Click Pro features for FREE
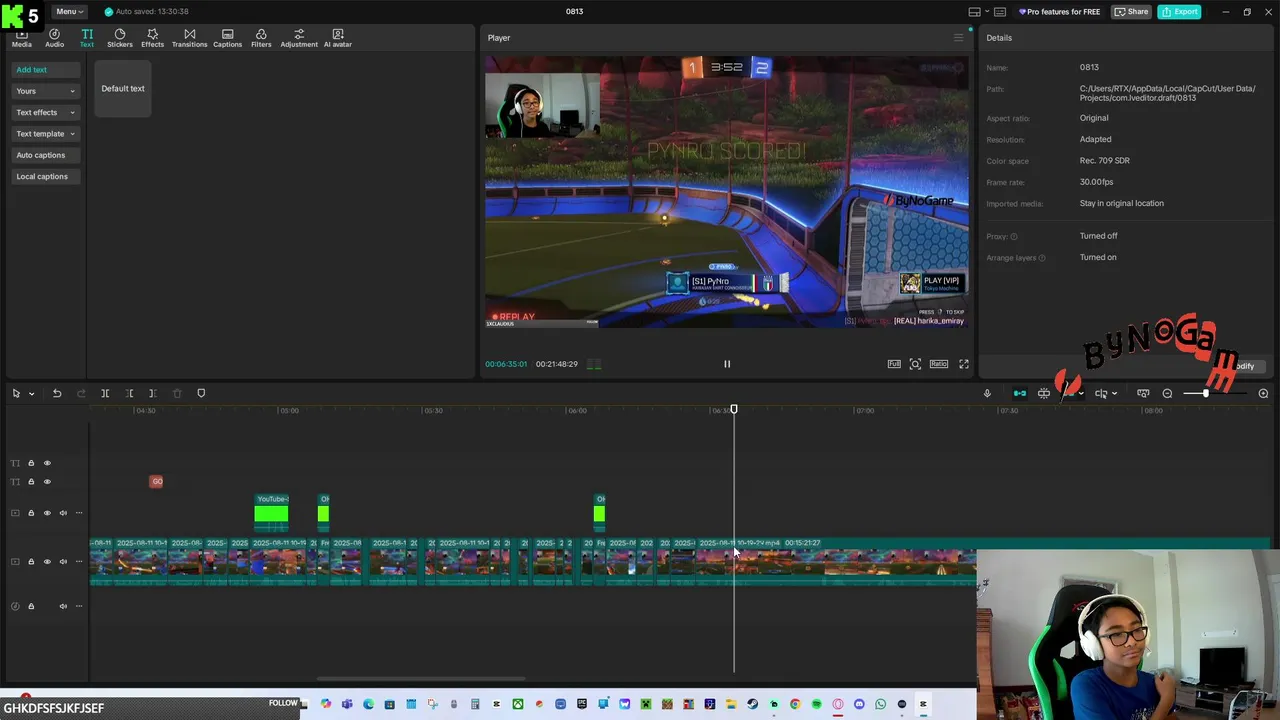This screenshot has width=1280, height=720. click(1059, 12)
